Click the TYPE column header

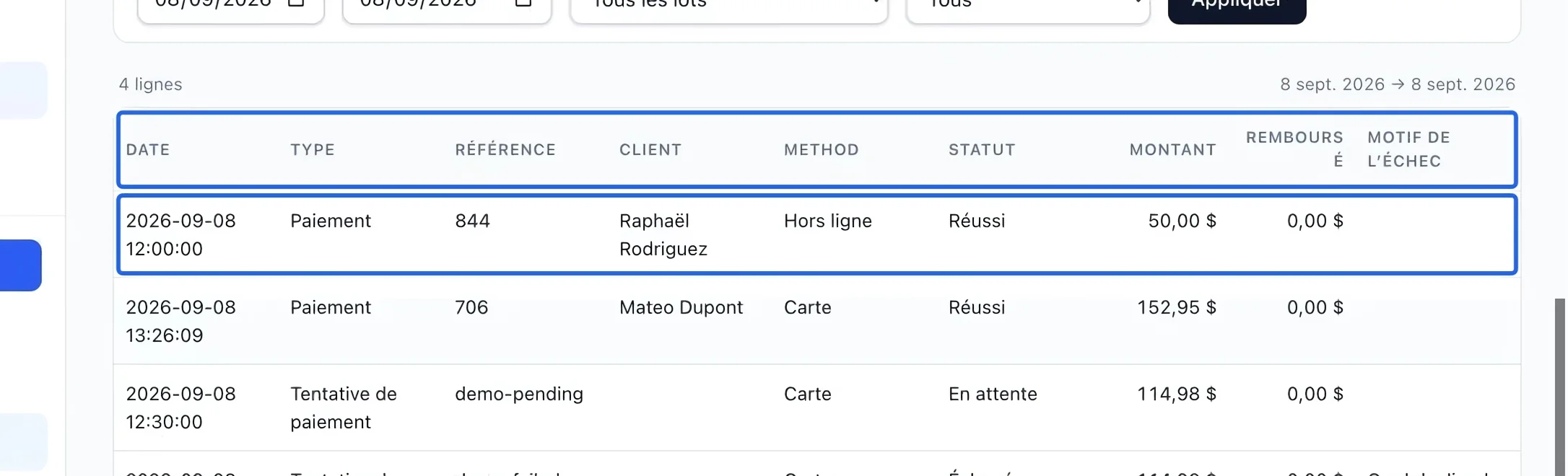313,150
